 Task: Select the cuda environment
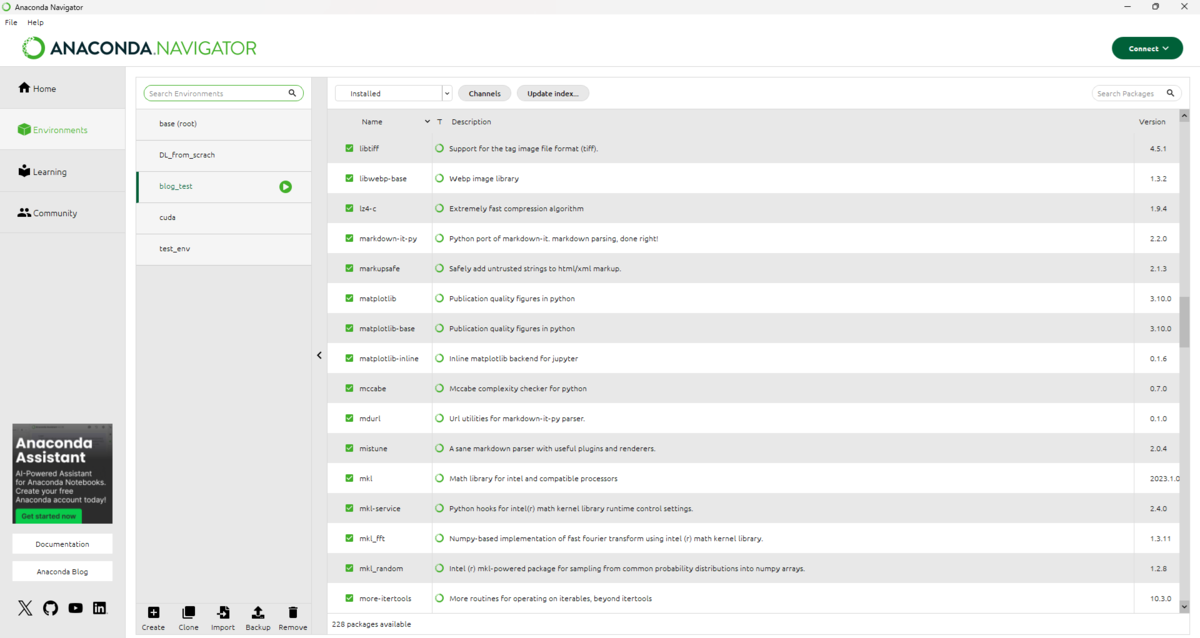[x=224, y=217]
